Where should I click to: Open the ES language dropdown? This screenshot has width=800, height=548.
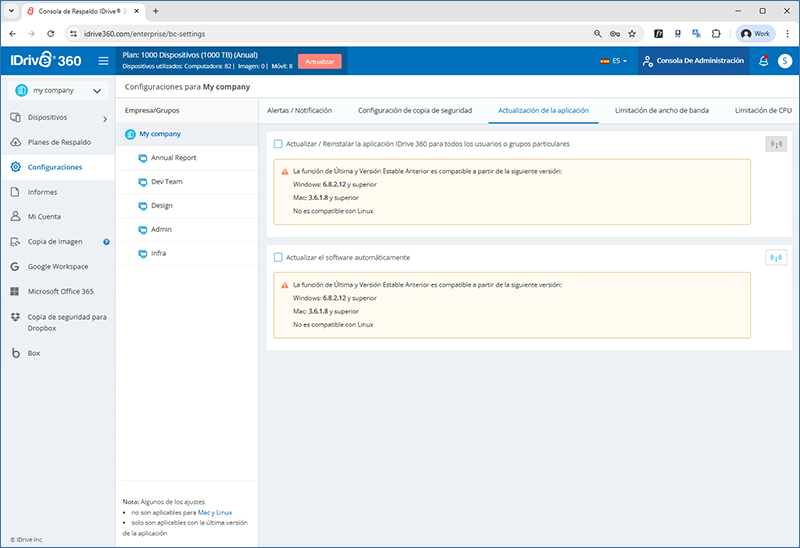click(x=614, y=61)
